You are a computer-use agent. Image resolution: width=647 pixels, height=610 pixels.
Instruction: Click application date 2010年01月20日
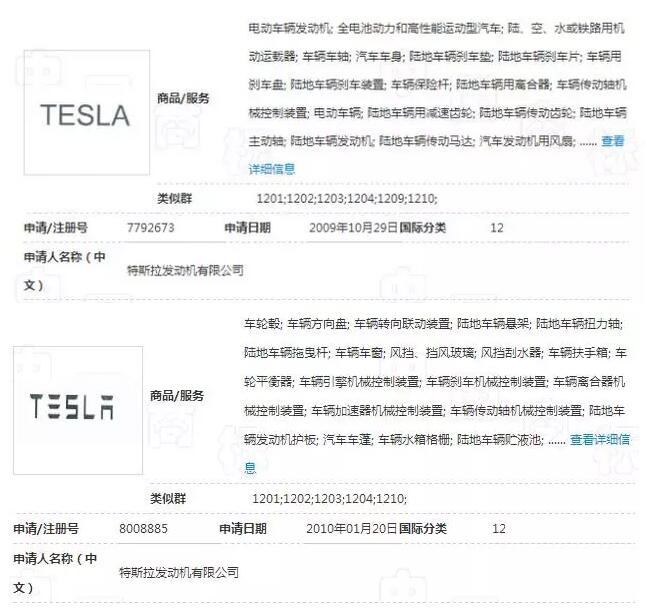coord(352,529)
